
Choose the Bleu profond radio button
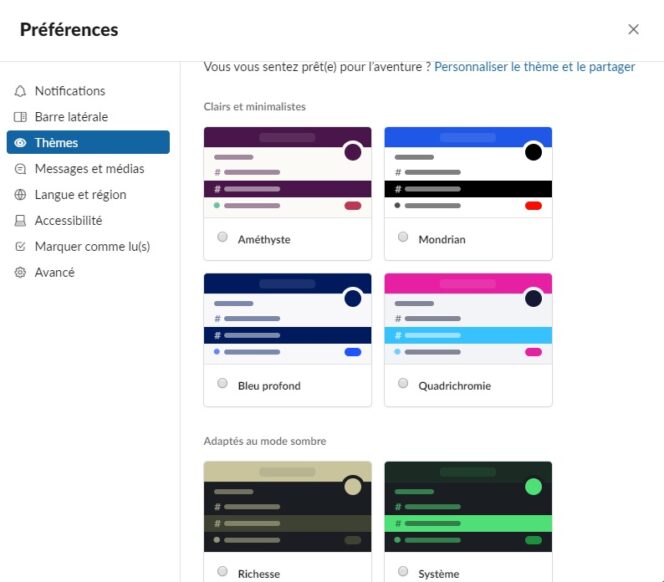(222, 383)
